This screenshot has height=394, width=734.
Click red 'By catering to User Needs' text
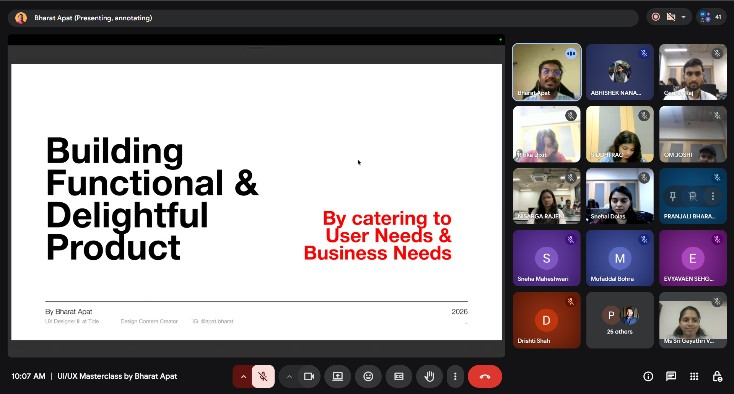(378, 235)
